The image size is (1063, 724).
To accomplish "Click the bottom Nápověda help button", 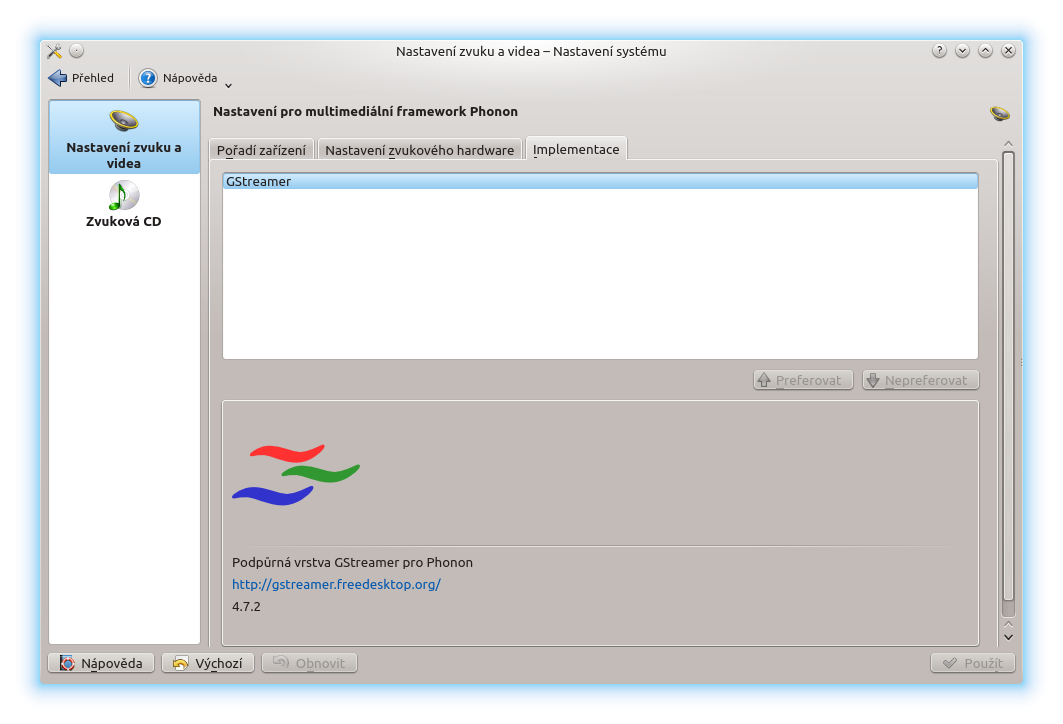I will (101, 663).
